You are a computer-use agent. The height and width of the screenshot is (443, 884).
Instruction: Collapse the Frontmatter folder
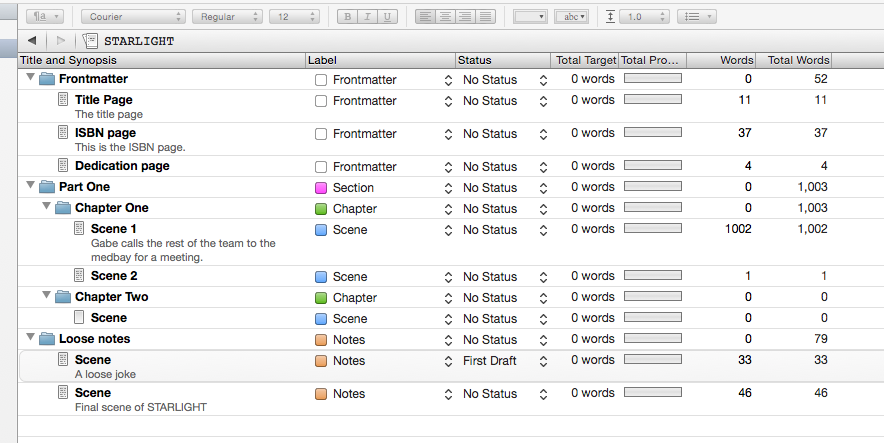(x=30, y=79)
